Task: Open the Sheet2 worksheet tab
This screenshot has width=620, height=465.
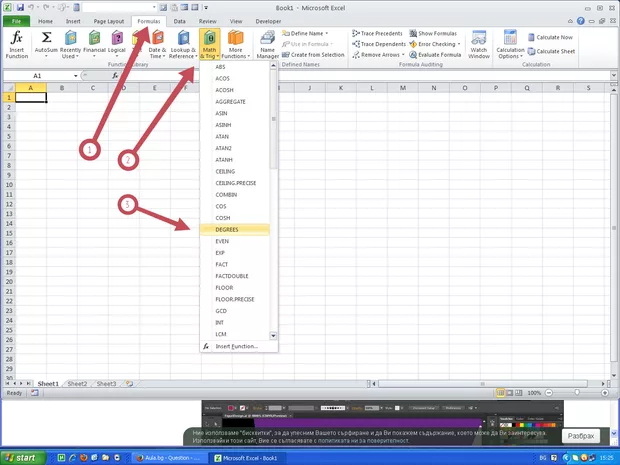Action: tap(77, 383)
